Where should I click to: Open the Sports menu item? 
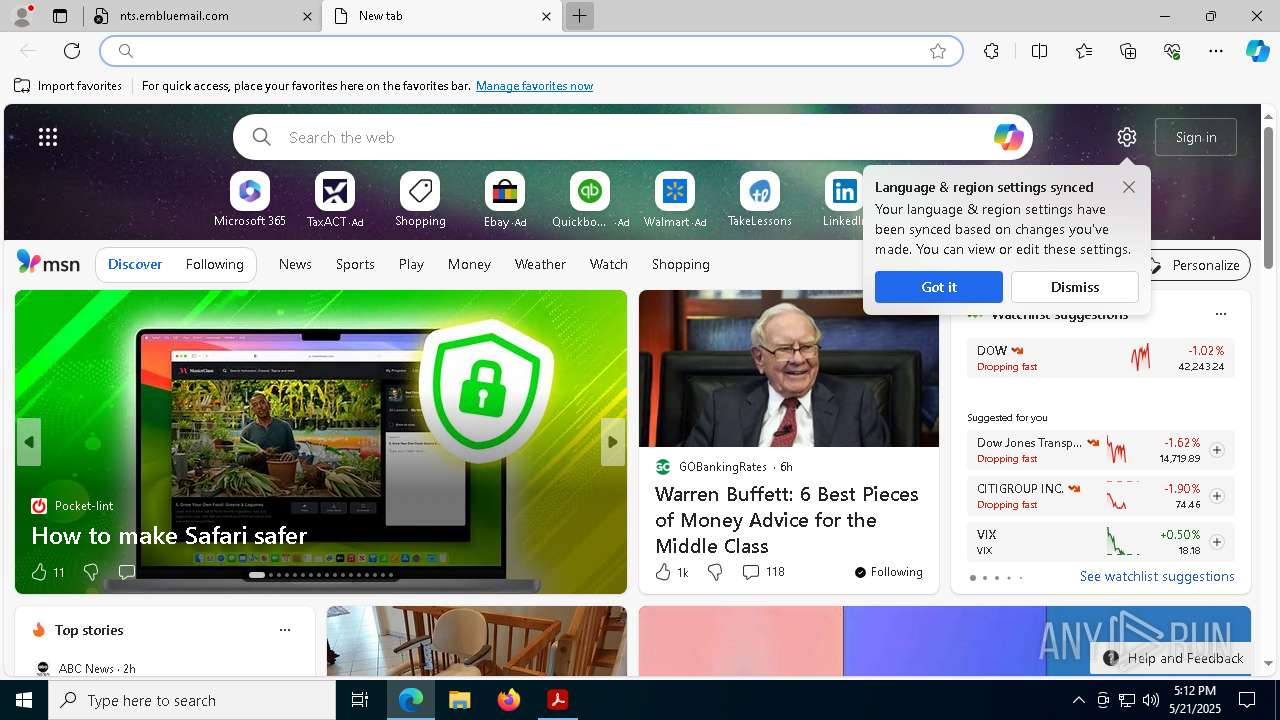pyautogui.click(x=355, y=265)
